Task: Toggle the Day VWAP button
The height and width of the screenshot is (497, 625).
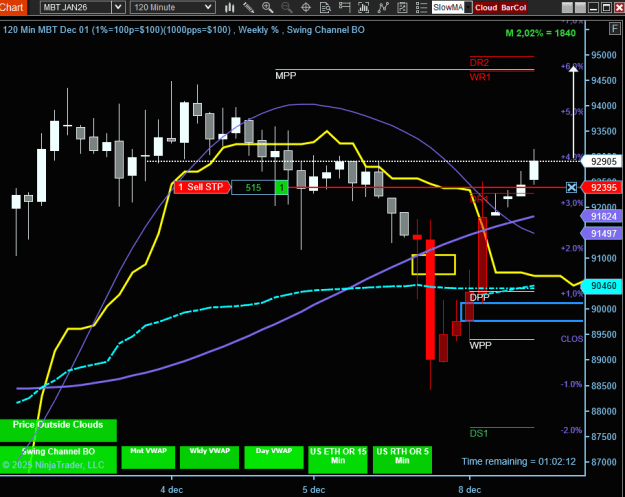Action: [274, 457]
